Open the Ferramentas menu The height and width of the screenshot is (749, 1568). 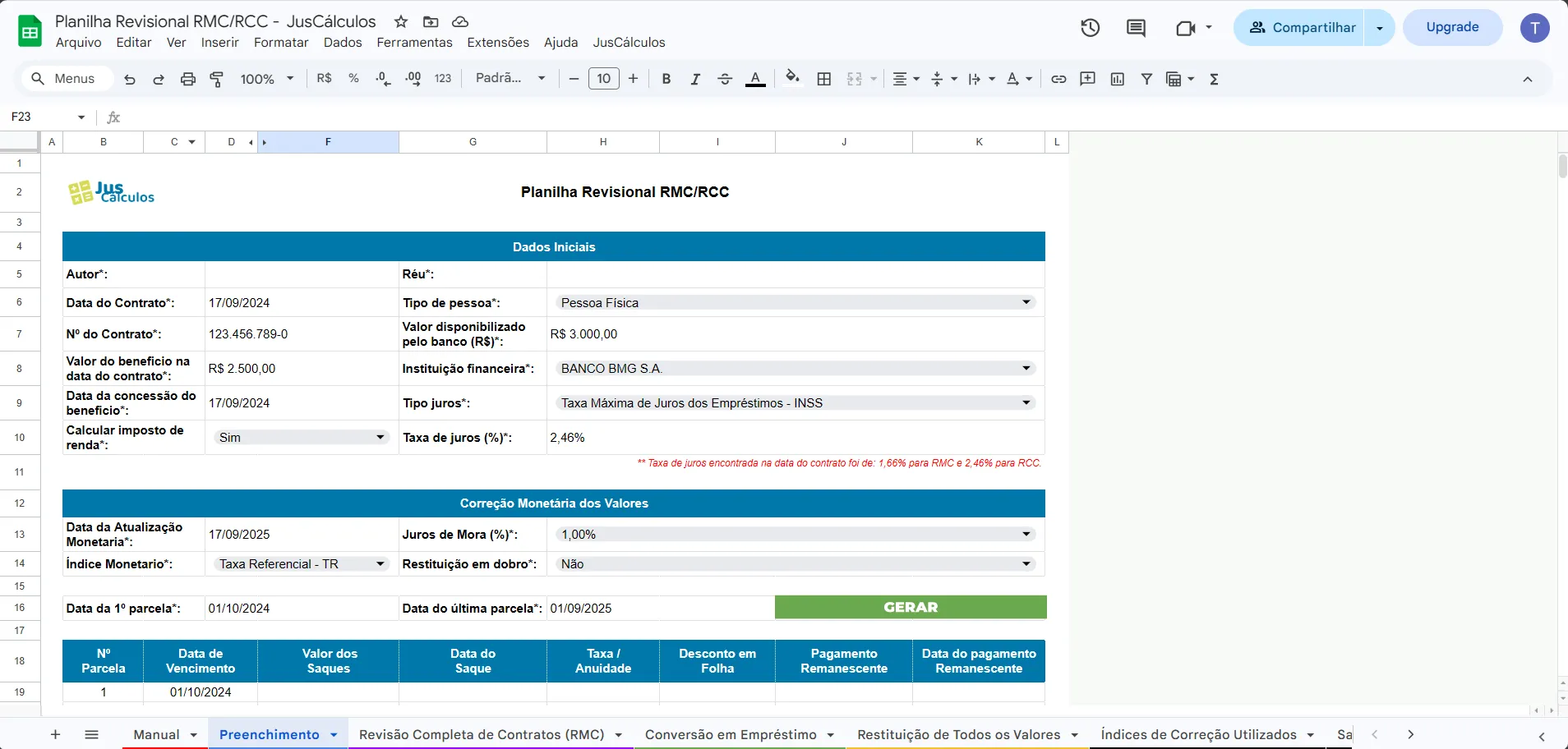(414, 43)
